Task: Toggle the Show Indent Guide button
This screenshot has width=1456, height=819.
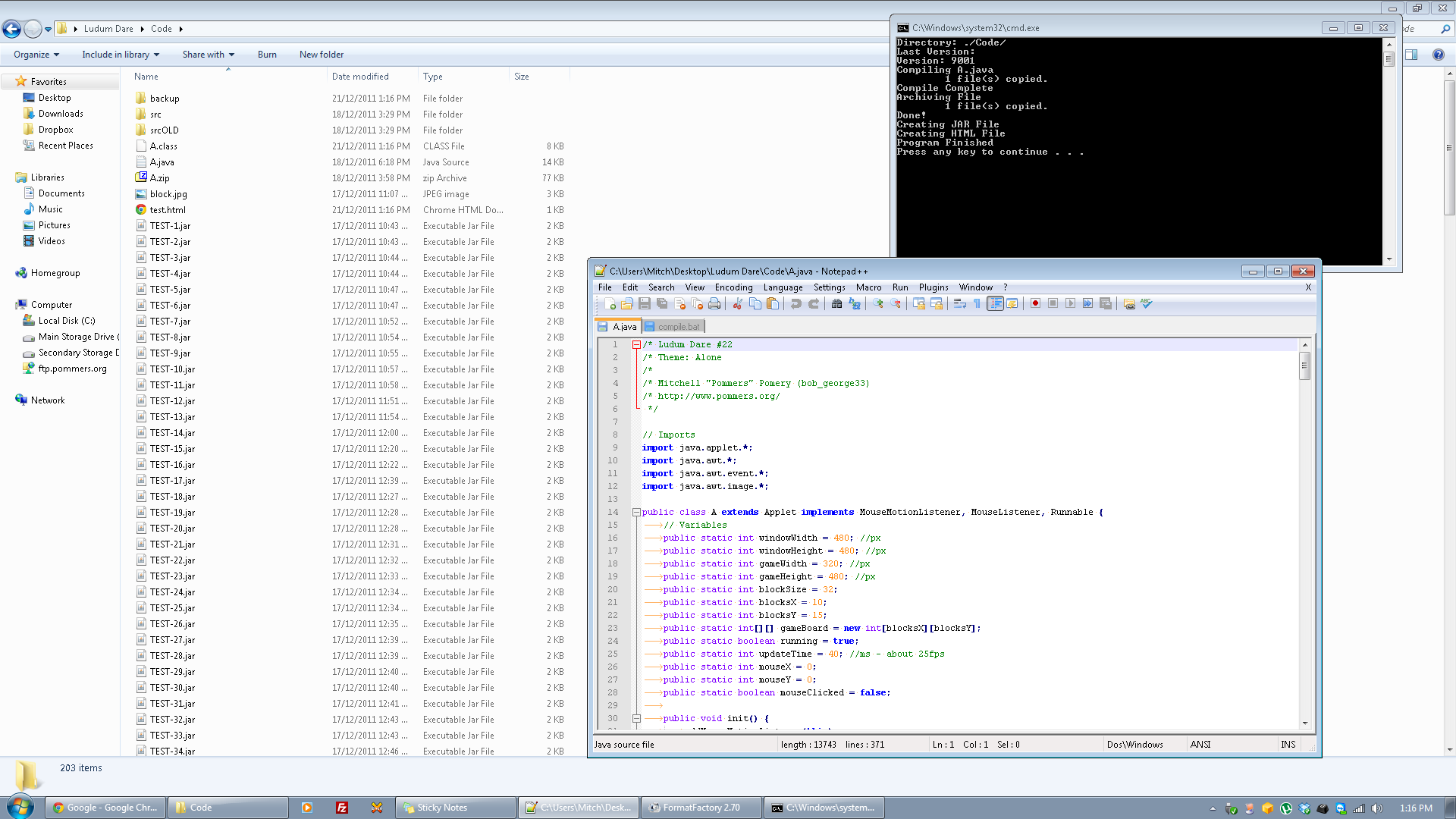Action: [995, 303]
